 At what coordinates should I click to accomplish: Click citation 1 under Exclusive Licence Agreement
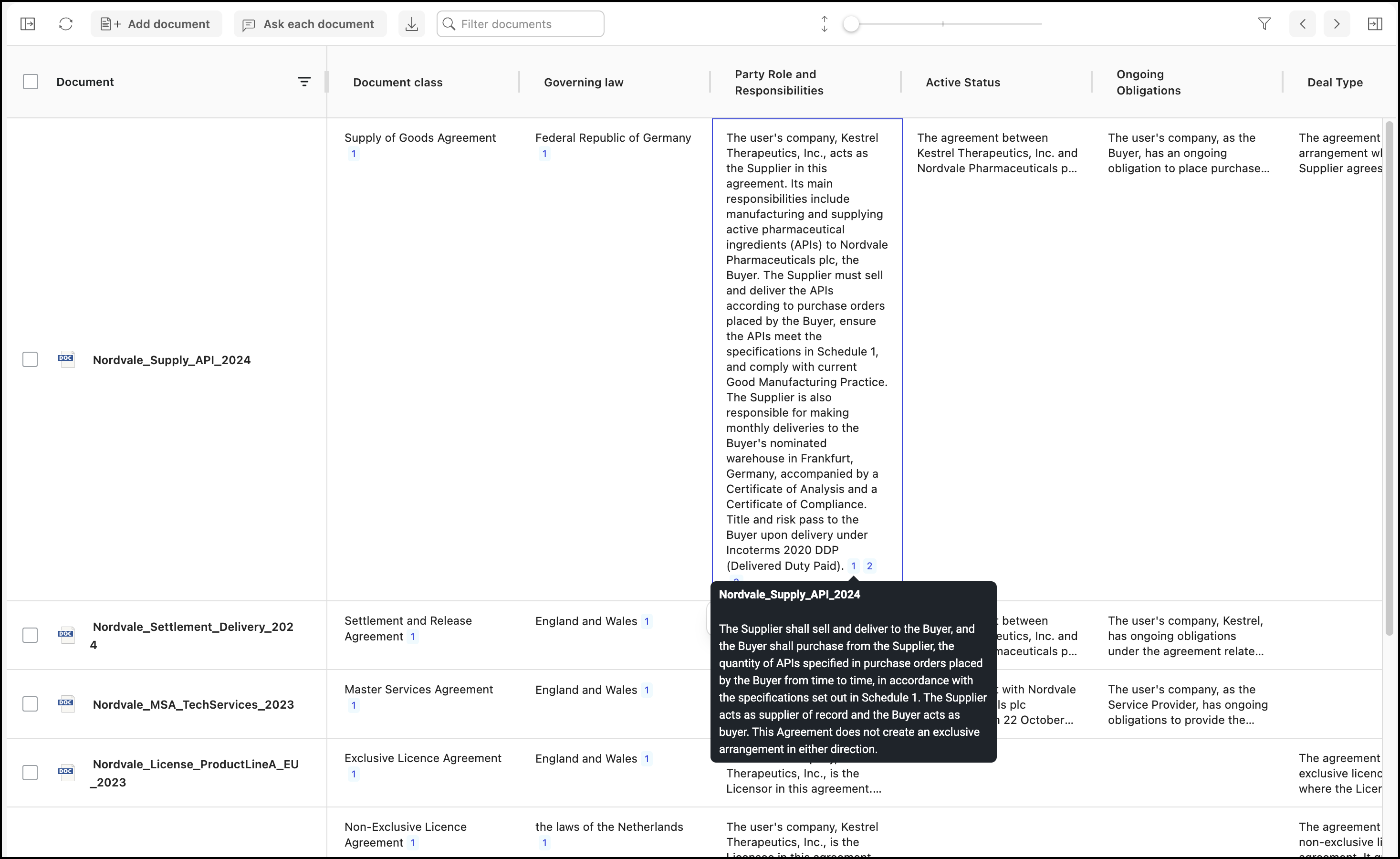coord(354,774)
